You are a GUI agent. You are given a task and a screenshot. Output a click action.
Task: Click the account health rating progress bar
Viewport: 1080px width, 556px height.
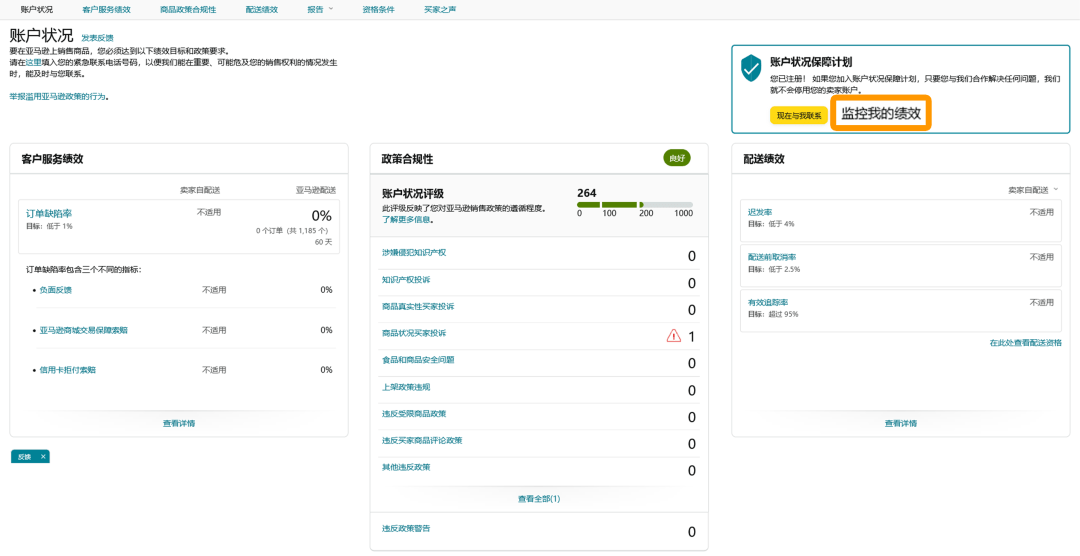pyautogui.click(x=634, y=205)
